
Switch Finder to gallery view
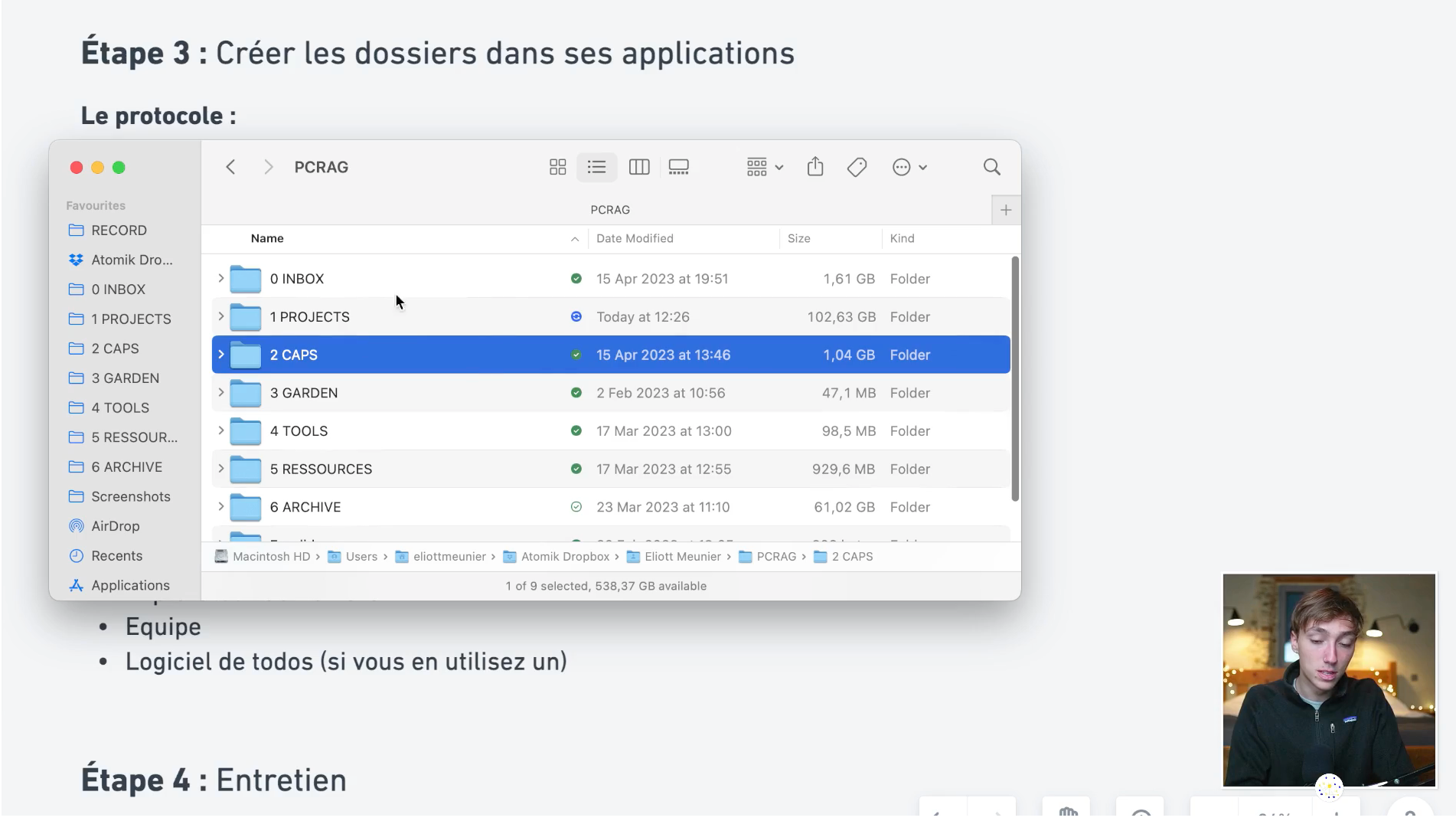click(678, 167)
